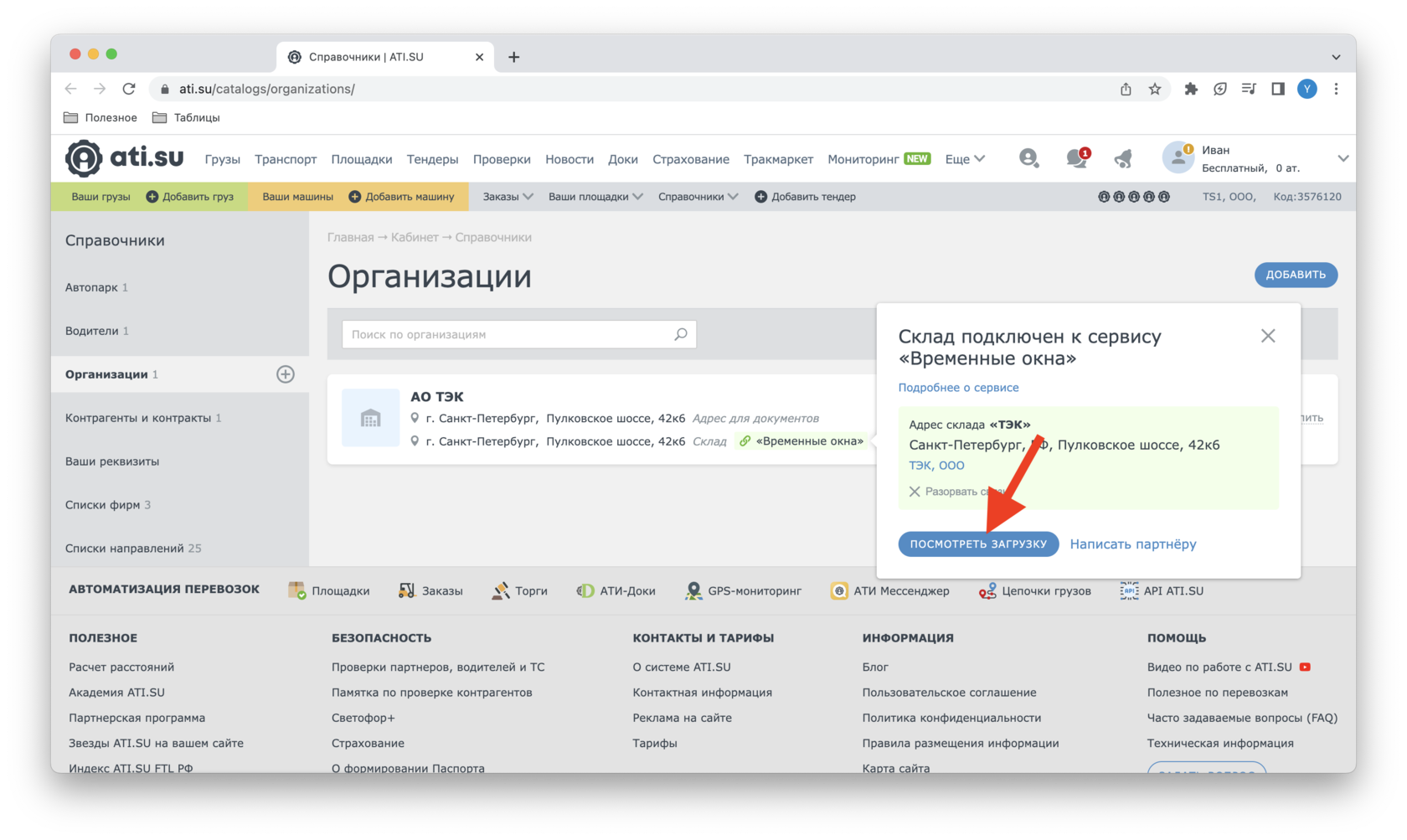Expand the Ваши площадки dropdown

595,197
